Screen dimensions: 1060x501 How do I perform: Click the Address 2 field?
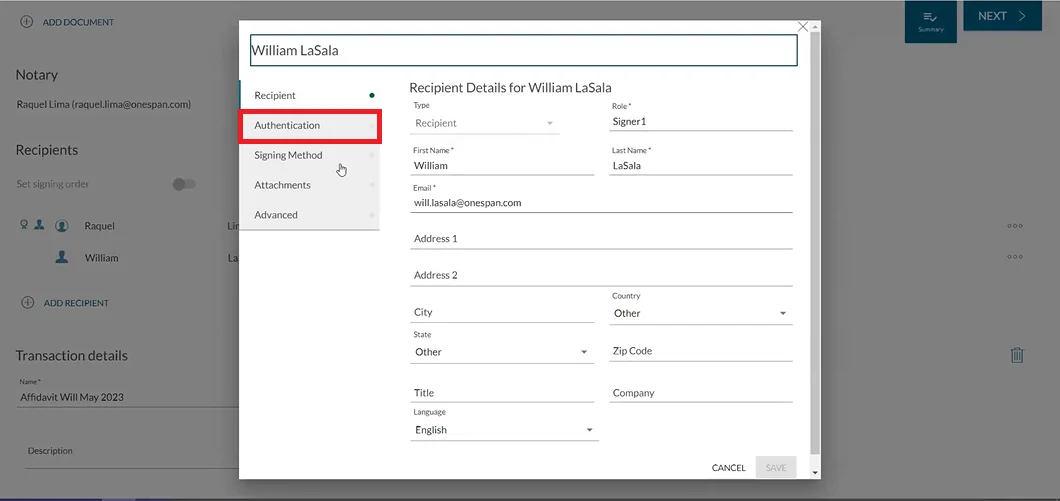(601, 275)
